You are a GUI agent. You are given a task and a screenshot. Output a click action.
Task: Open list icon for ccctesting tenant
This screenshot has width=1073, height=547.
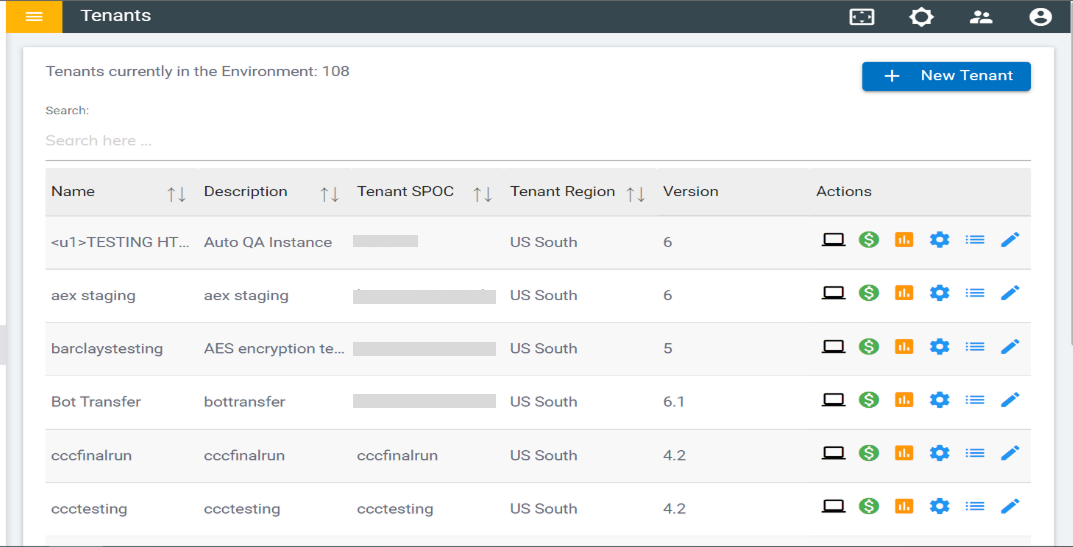[x=975, y=506]
